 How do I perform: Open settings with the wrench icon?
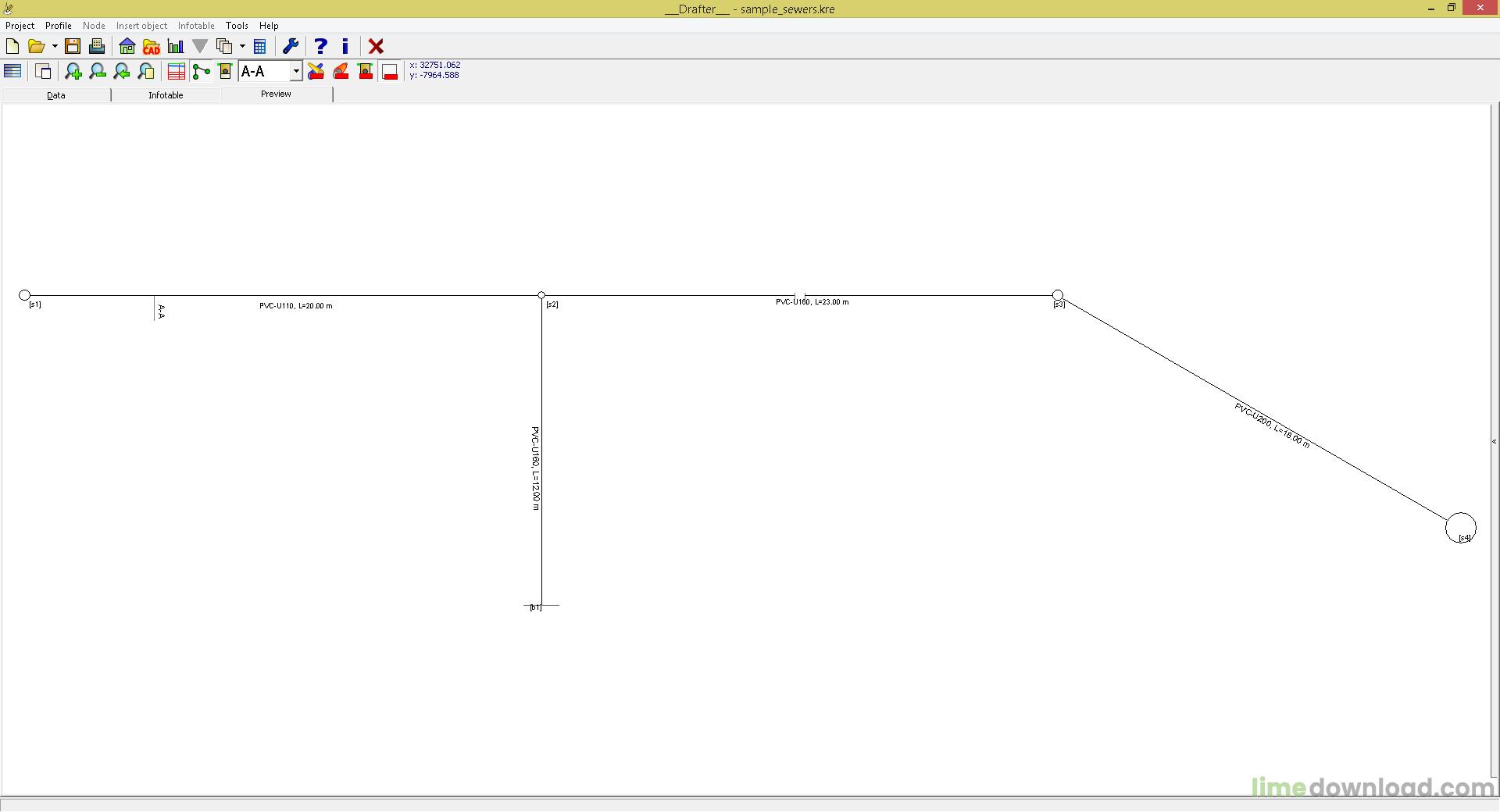tap(291, 47)
